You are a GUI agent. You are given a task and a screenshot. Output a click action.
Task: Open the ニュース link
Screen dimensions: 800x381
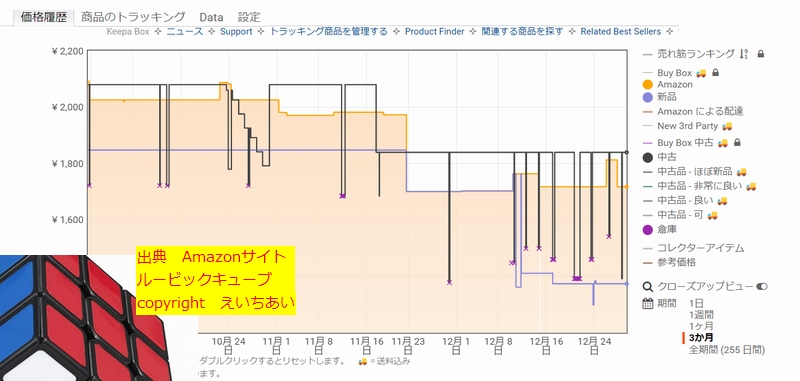pyautogui.click(x=185, y=32)
